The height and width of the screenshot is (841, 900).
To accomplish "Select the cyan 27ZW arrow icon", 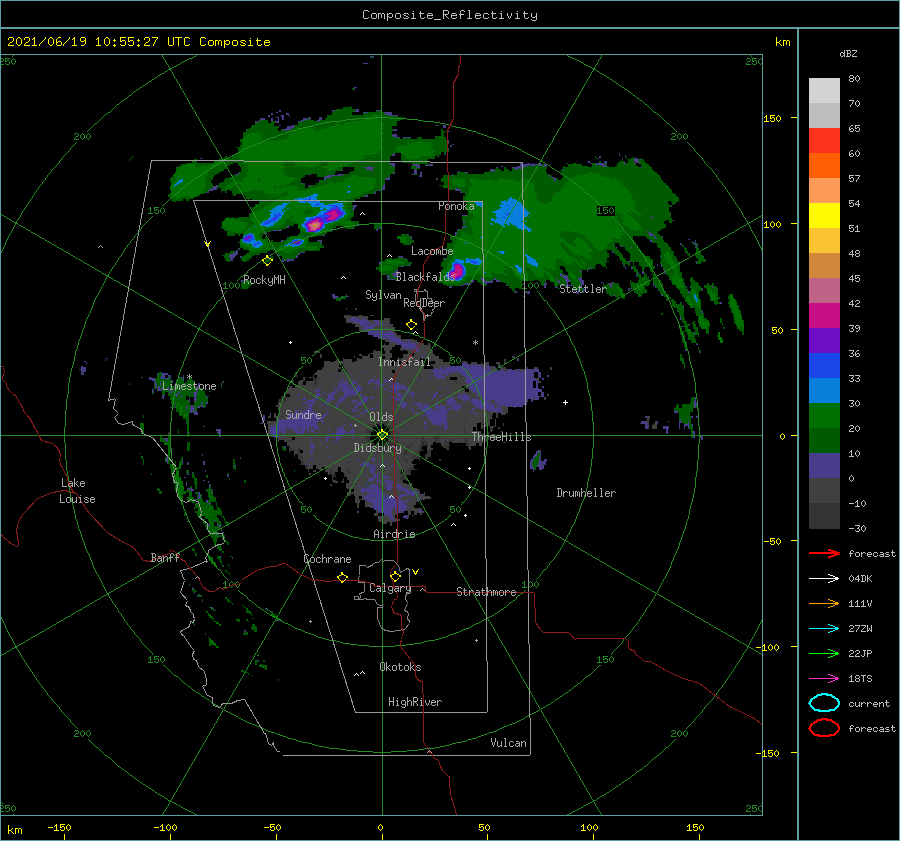I will [824, 629].
